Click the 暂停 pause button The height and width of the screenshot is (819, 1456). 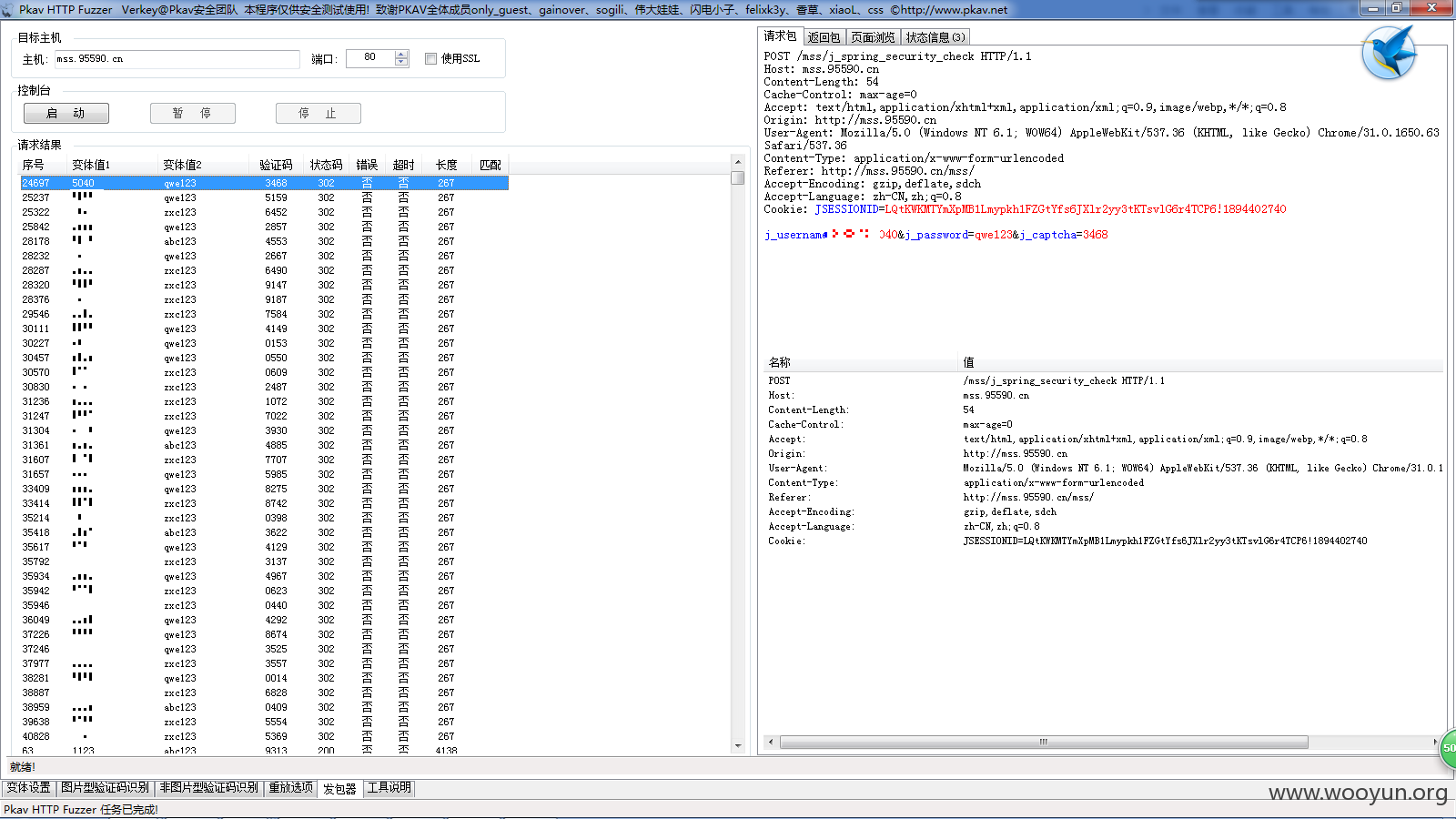point(192,113)
